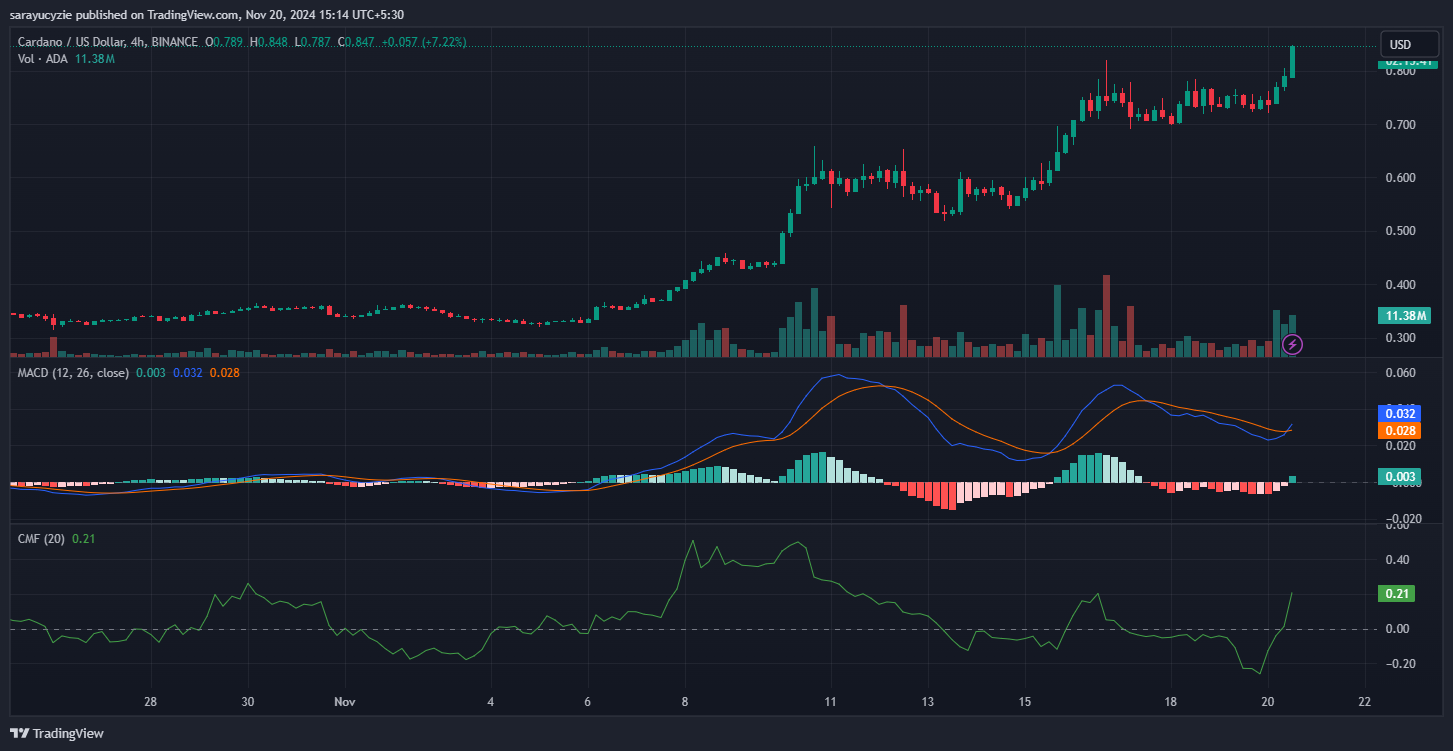Viewport: 1453px width, 751px height.
Task: Click the 0.40 CMF scale label
Action: [x=1397, y=560]
